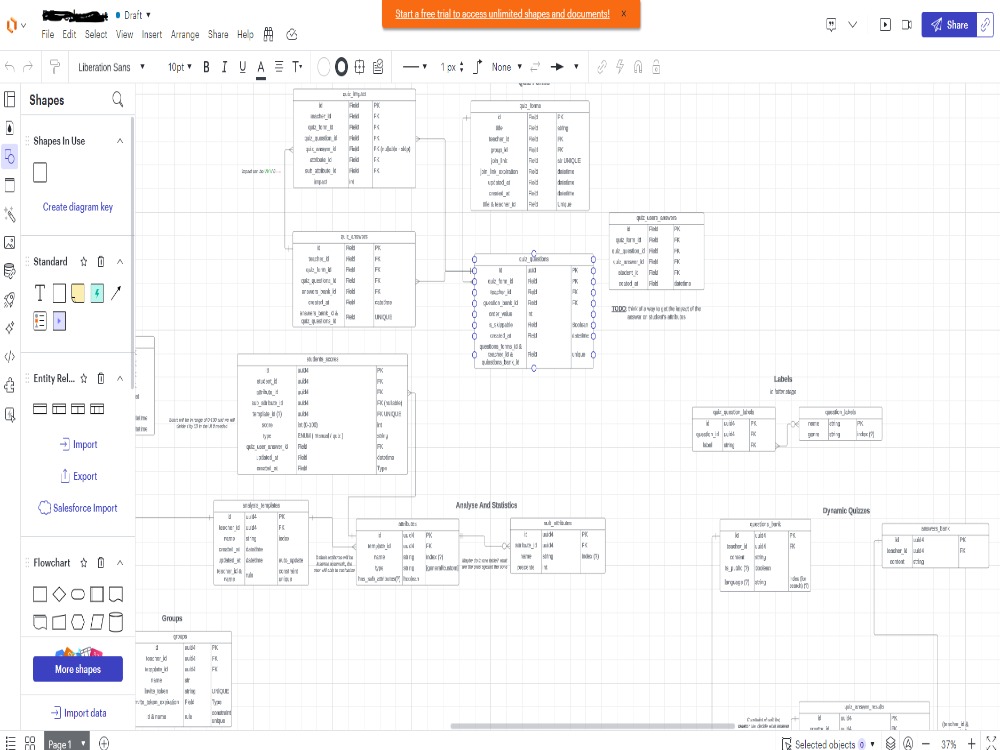1000x750 pixels.
Task: Click the zoom in plus button
Action: pyautogui.click(x=971, y=744)
